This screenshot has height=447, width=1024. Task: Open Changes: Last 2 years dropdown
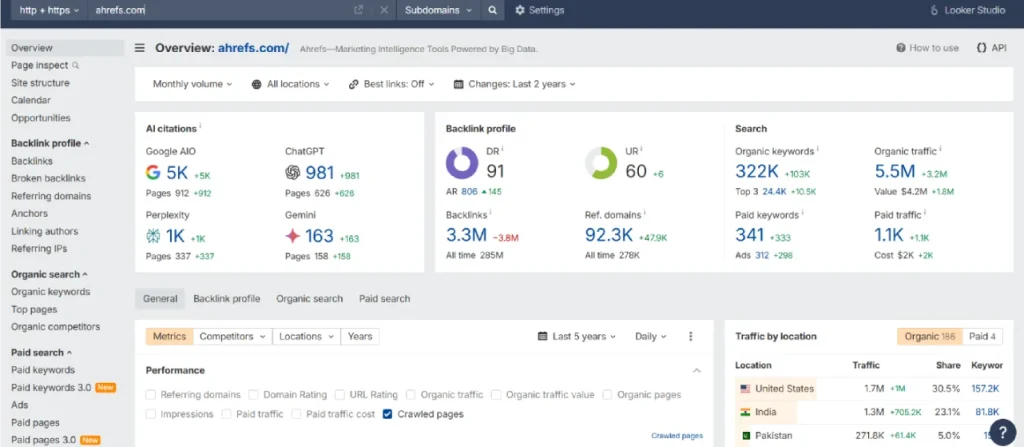coord(515,84)
